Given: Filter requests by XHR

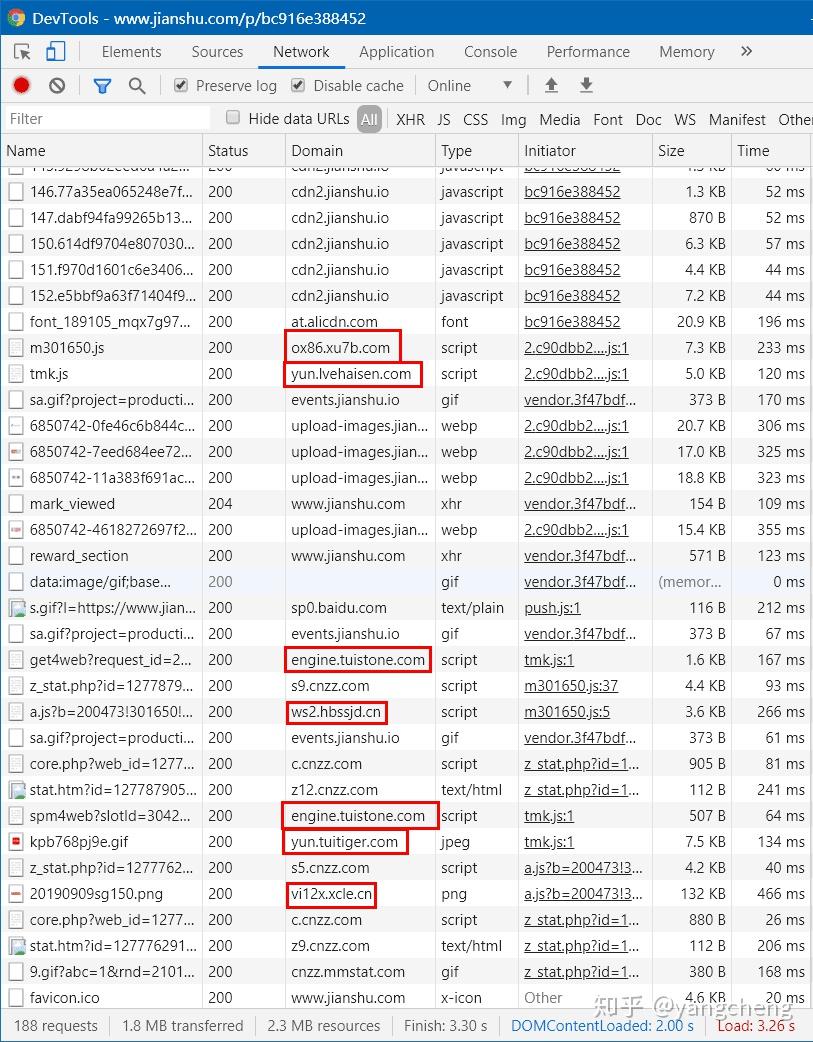Looking at the screenshot, I should click(x=410, y=120).
